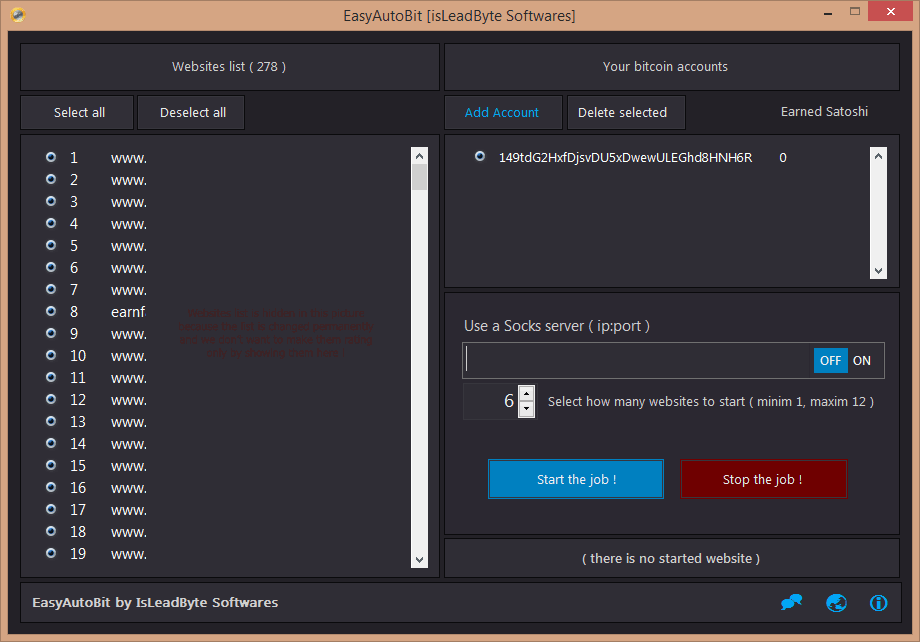920x642 pixels.
Task: Click the Socks server ip:port input field
Action: click(637, 360)
